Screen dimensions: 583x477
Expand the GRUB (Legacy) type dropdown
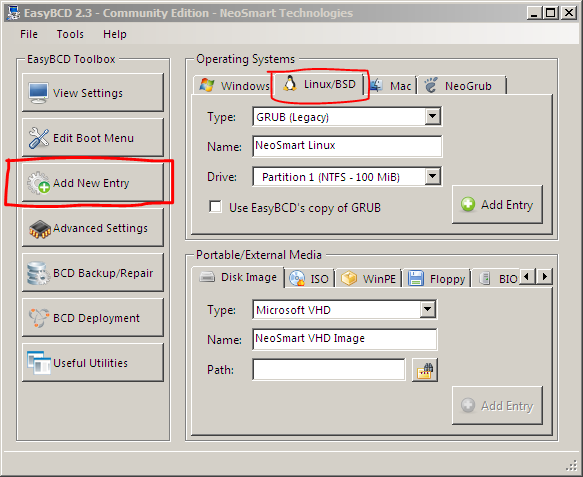(432, 116)
